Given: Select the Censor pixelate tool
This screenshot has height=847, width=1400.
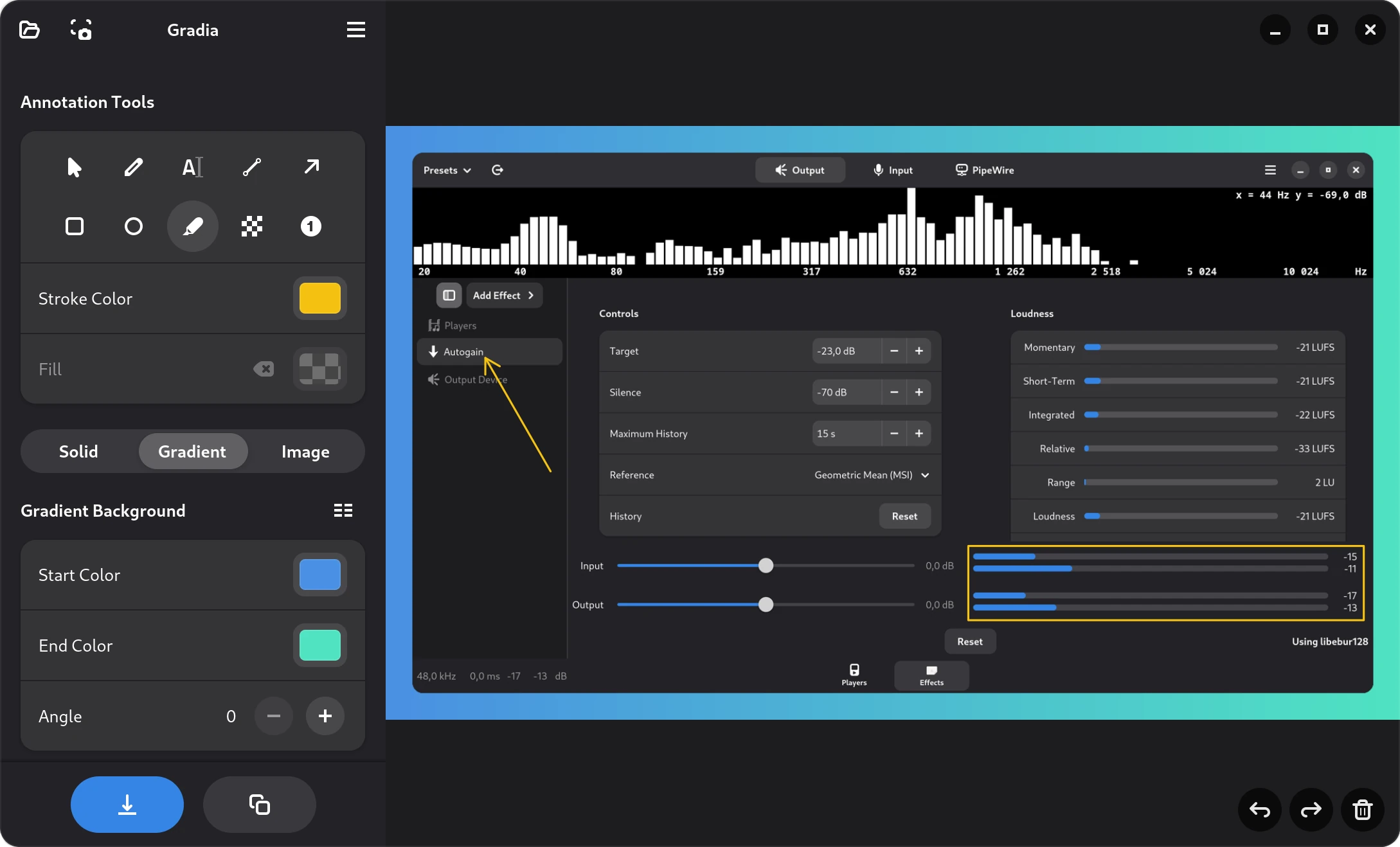Looking at the screenshot, I should point(252,226).
